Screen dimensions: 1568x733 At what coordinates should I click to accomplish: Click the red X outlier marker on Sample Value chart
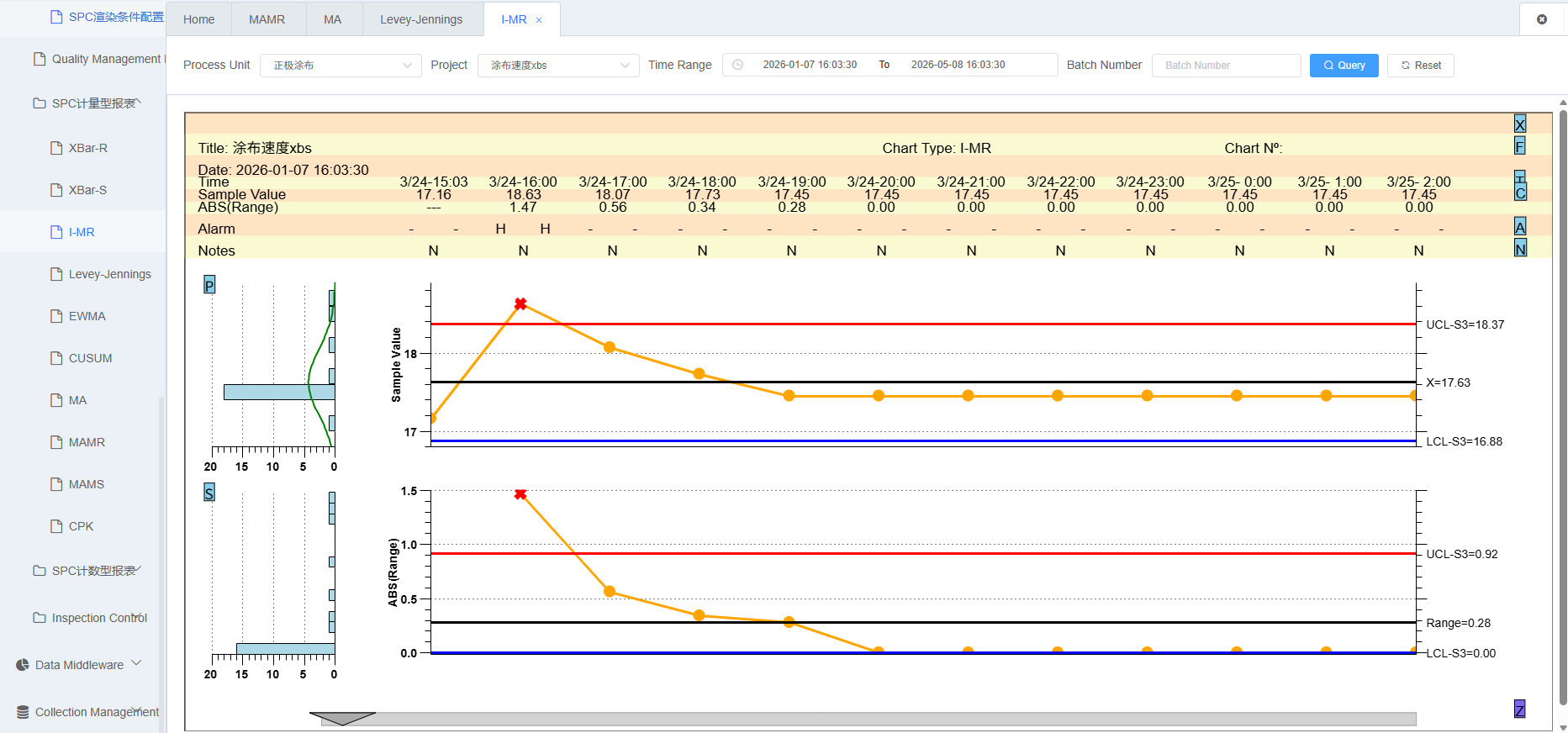520,303
